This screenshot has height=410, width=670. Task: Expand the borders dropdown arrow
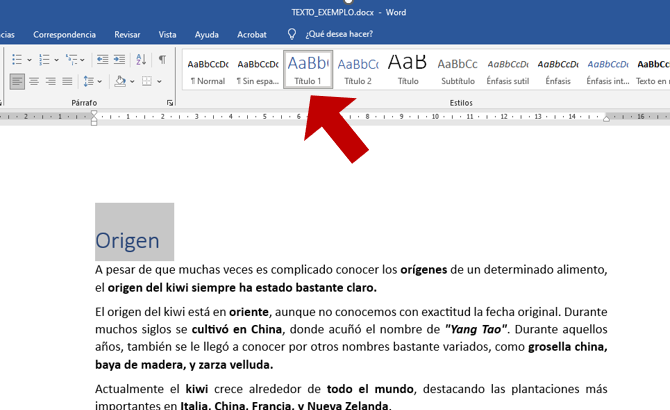coord(160,81)
